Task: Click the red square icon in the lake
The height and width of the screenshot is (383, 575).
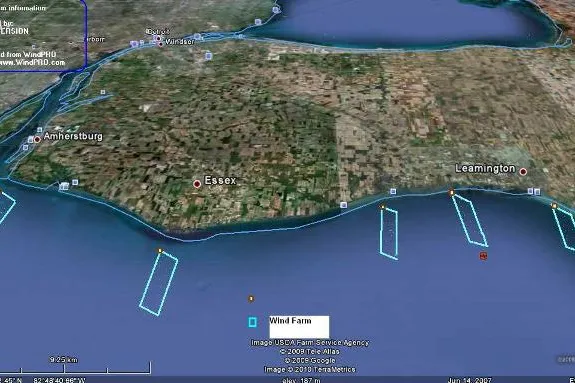Action: tap(483, 256)
